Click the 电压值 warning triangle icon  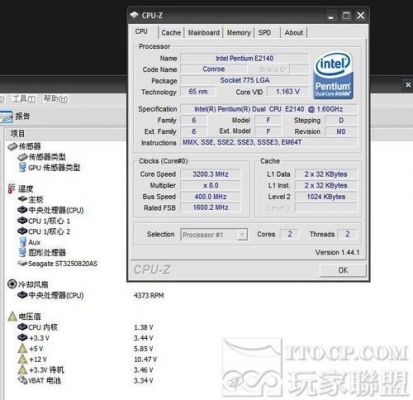12,316
